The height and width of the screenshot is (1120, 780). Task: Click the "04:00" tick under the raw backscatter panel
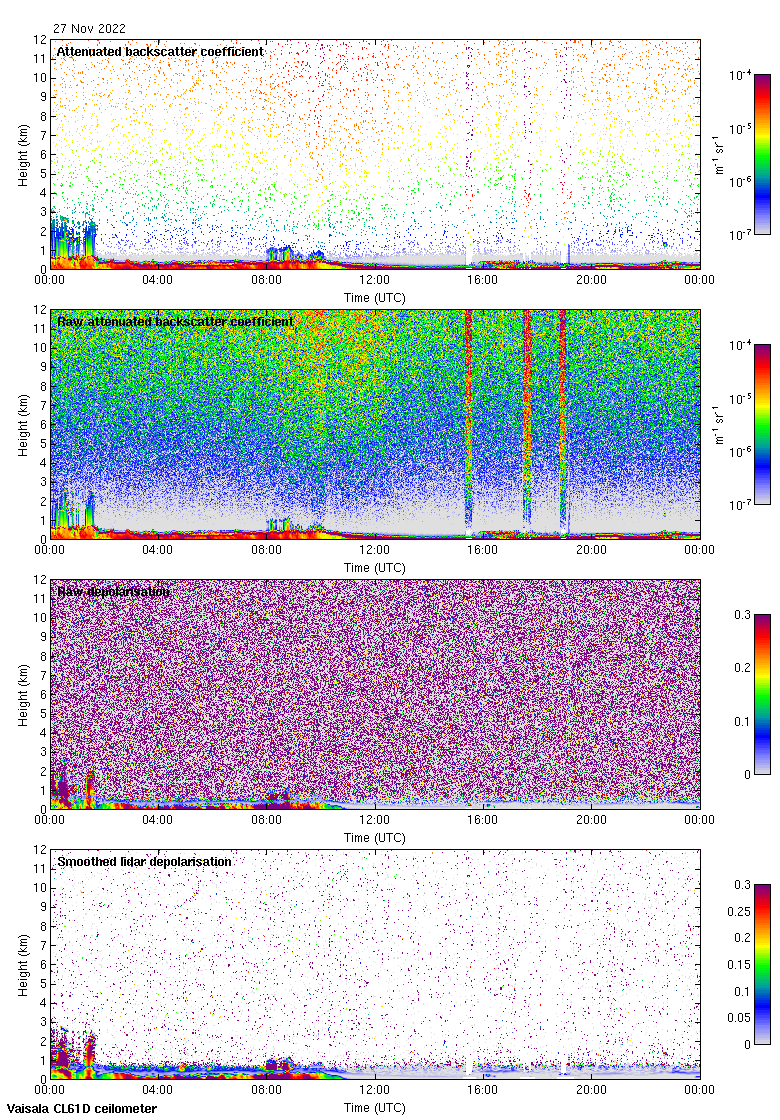(157, 550)
